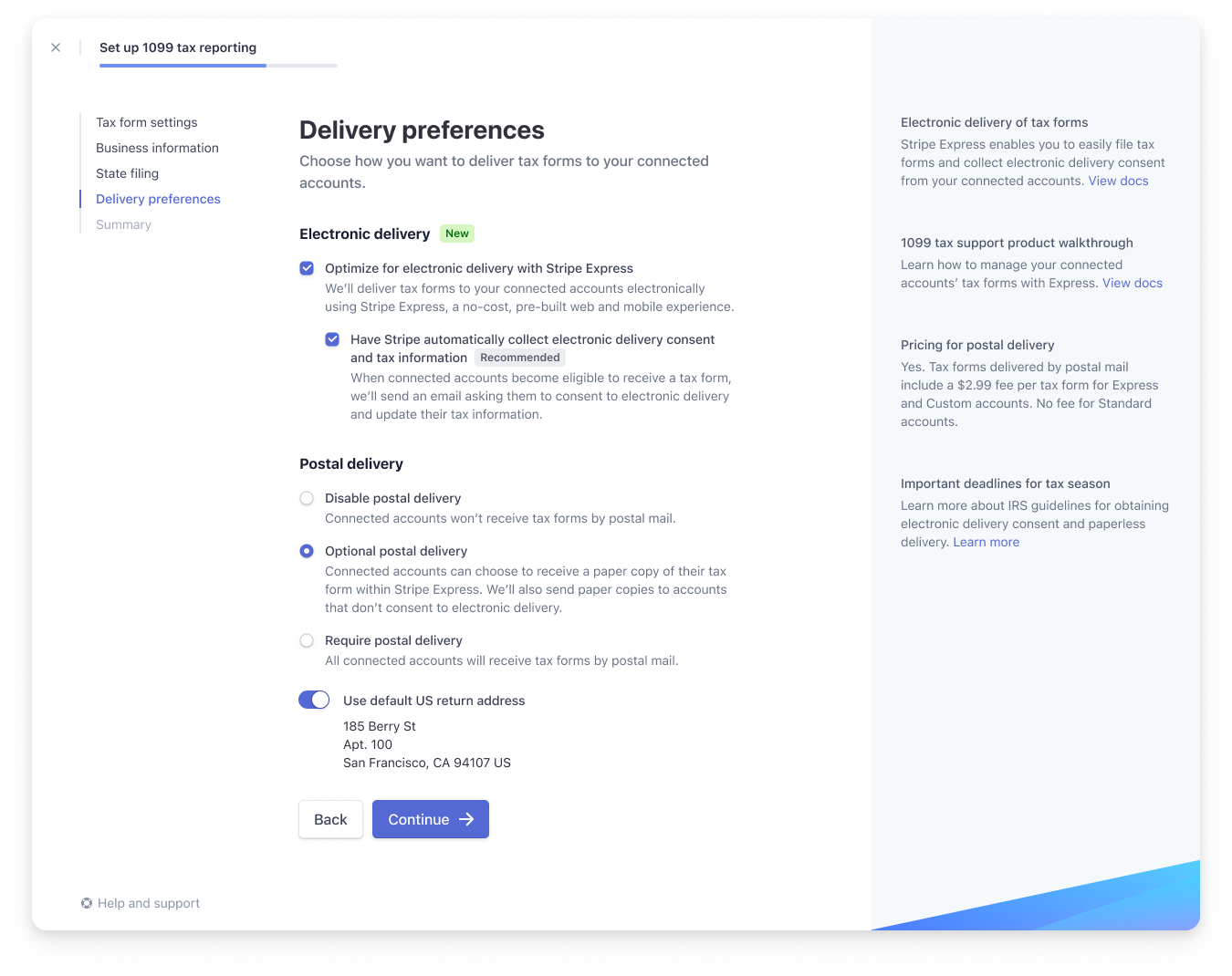Go to Tax form settings step
1232x976 pixels.
(146, 122)
